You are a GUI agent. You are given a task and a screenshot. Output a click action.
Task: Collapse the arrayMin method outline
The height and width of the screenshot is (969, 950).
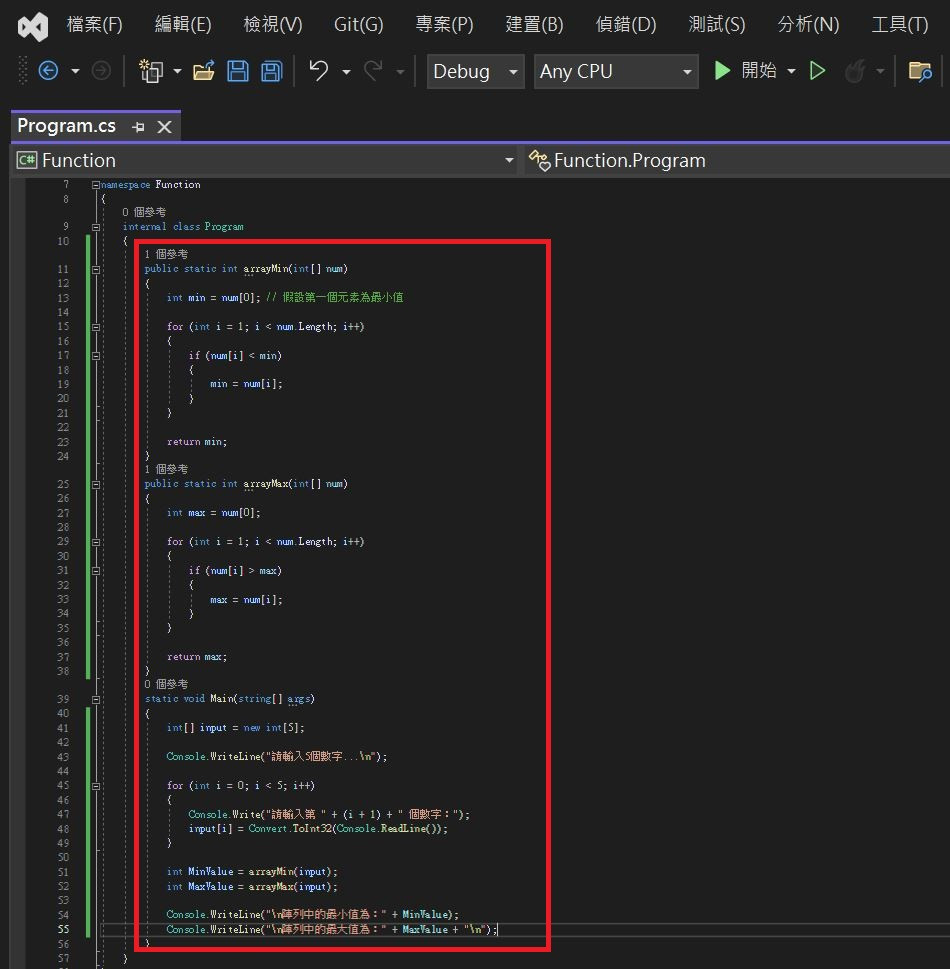(x=96, y=269)
